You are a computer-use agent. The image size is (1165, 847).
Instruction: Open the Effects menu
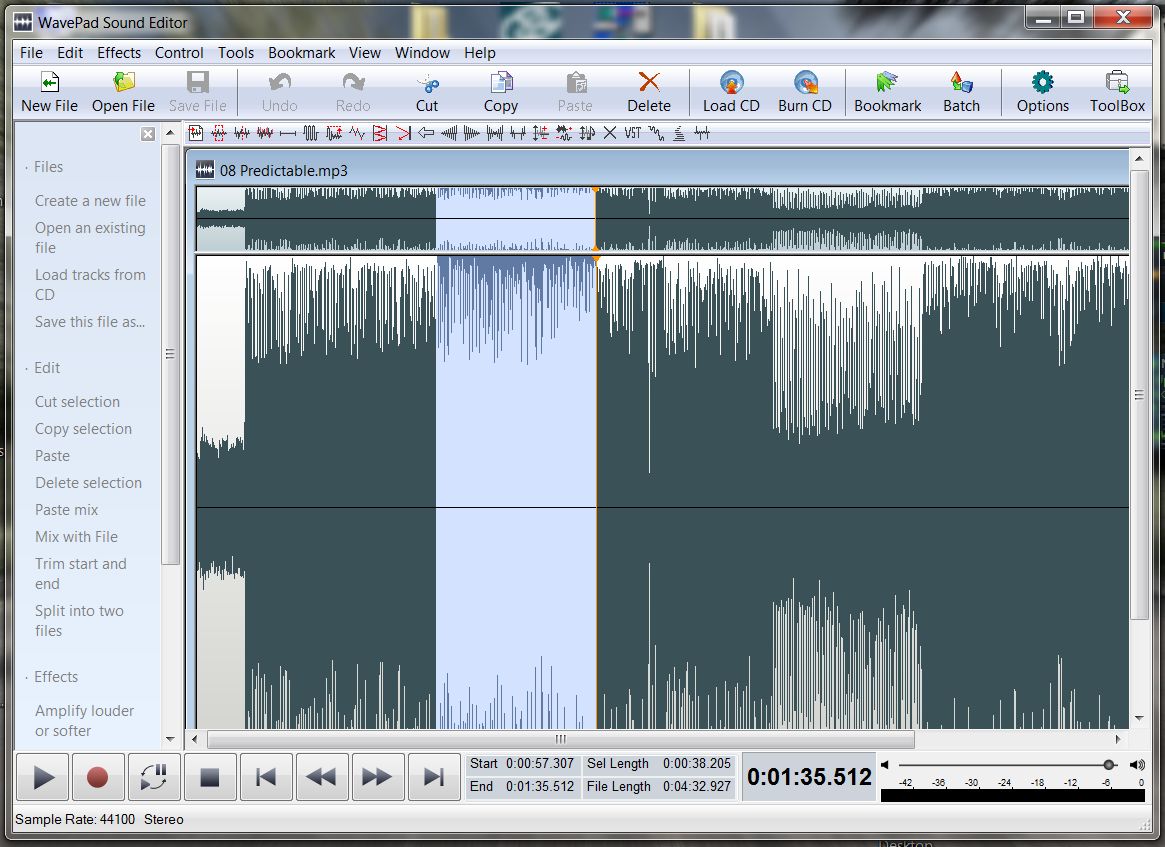point(119,53)
